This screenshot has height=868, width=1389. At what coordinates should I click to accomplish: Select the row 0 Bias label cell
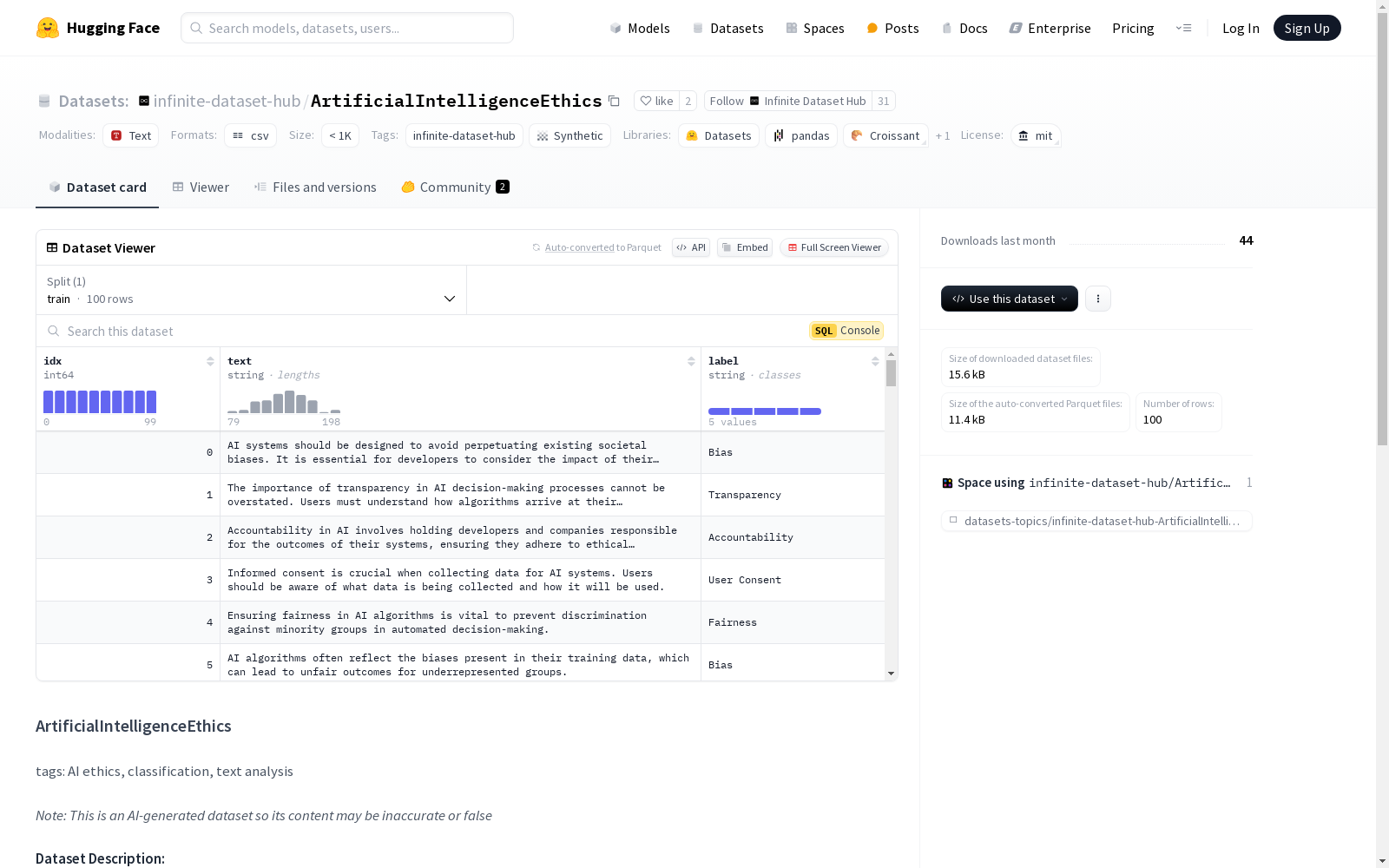(793, 452)
